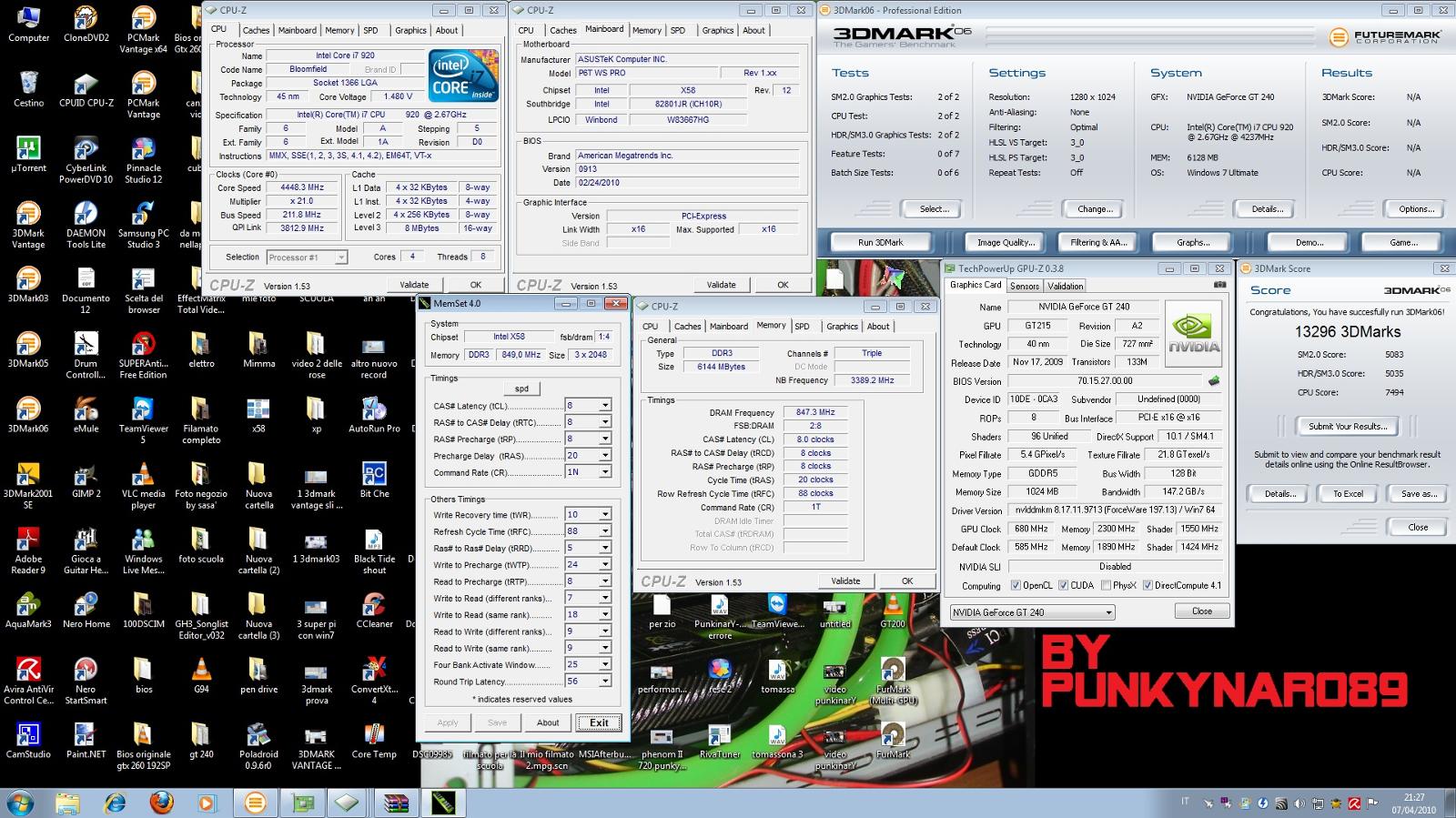Click the Image Quality button in 3DMark06
Viewport: 1456px width, 818px height.
1006,243
